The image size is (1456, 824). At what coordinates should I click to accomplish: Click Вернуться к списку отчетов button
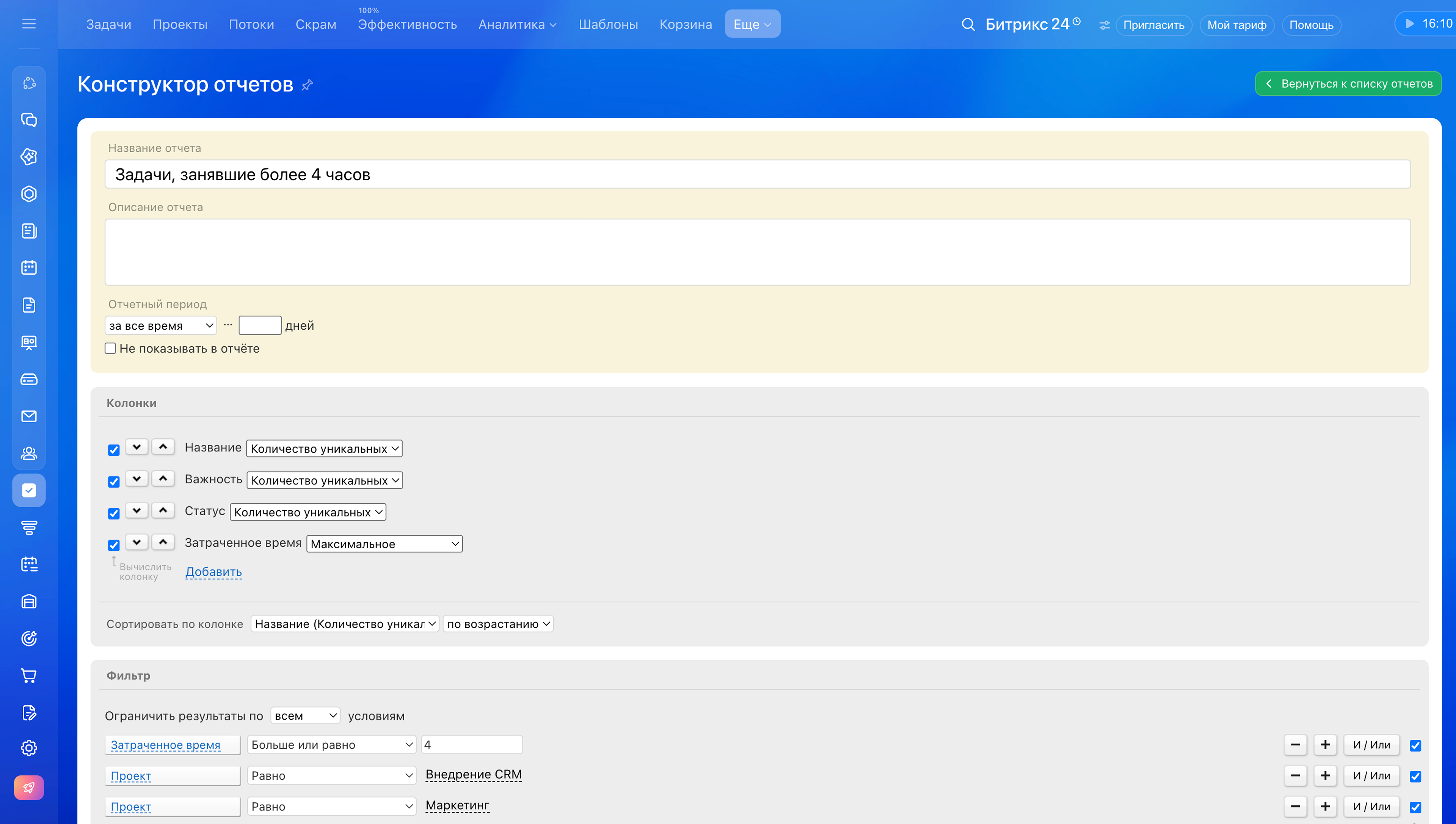[1348, 84]
